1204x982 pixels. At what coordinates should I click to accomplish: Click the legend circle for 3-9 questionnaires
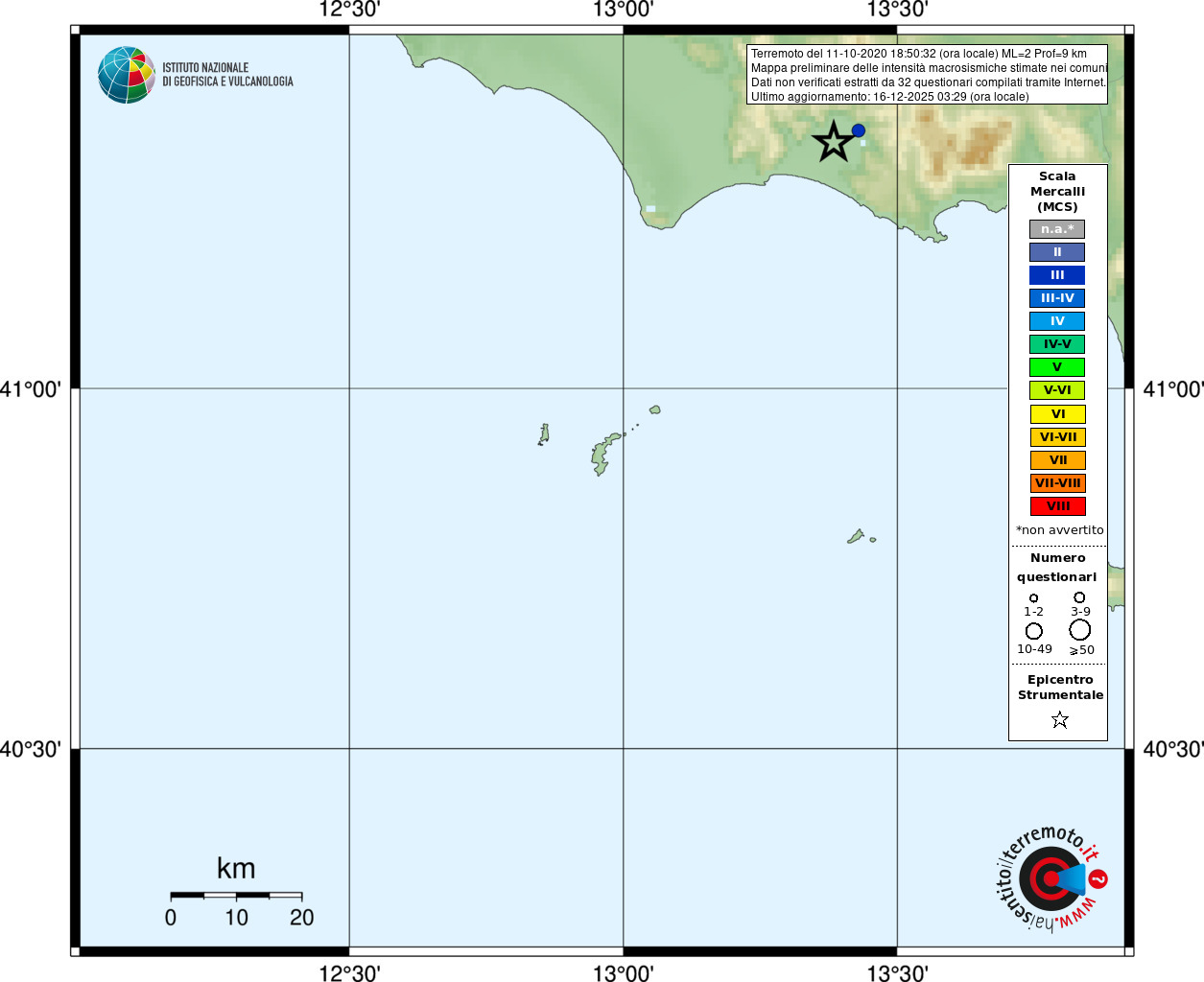1079,597
